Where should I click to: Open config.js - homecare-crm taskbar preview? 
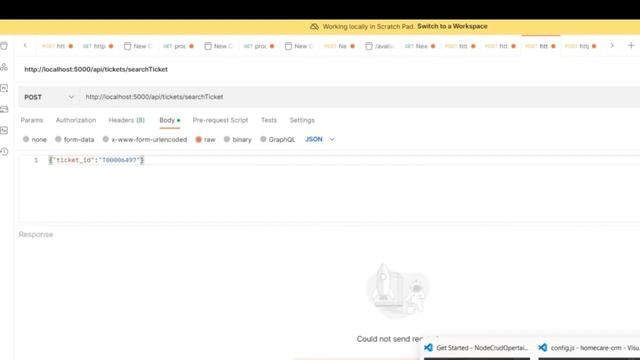(x=589, y=348)
